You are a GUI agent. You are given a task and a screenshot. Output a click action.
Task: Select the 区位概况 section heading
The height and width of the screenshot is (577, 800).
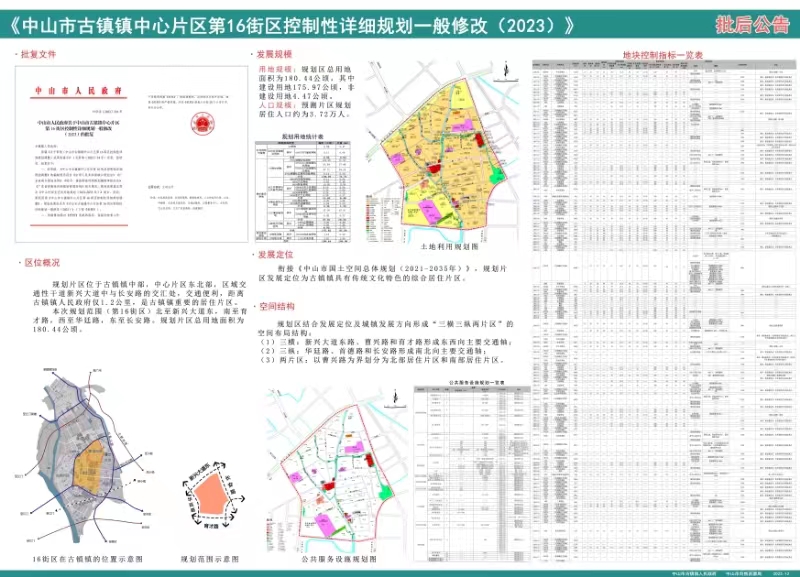tap(42, 262)
